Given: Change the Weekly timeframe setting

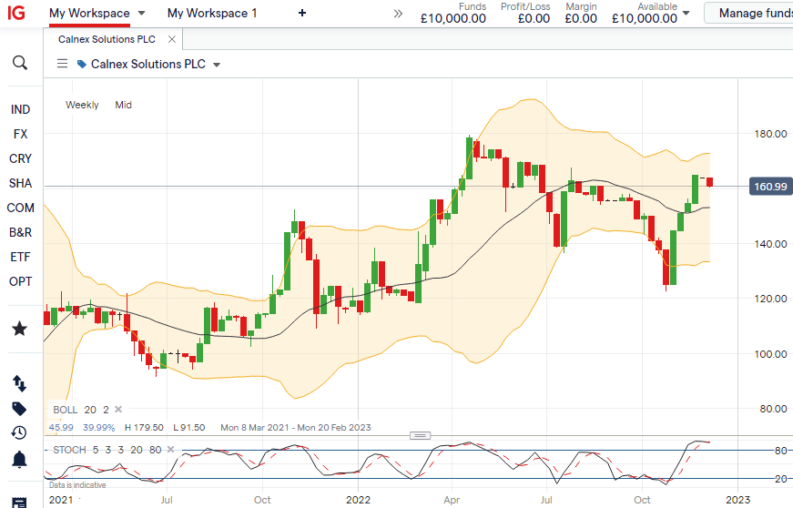Looking at the screenshot, I should pyautogui.click(x=82, y=105).
